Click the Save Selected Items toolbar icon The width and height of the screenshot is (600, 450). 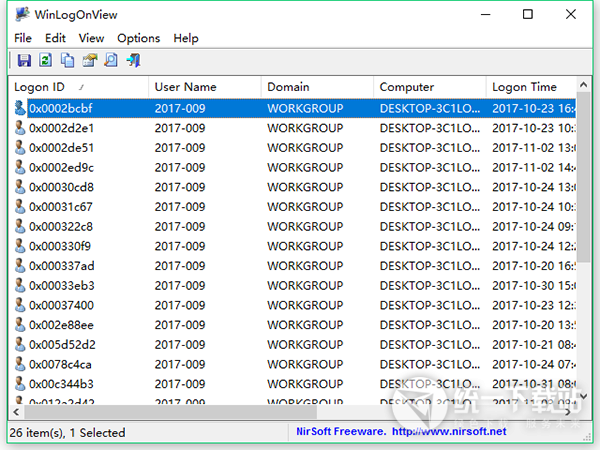coord(24,60)
